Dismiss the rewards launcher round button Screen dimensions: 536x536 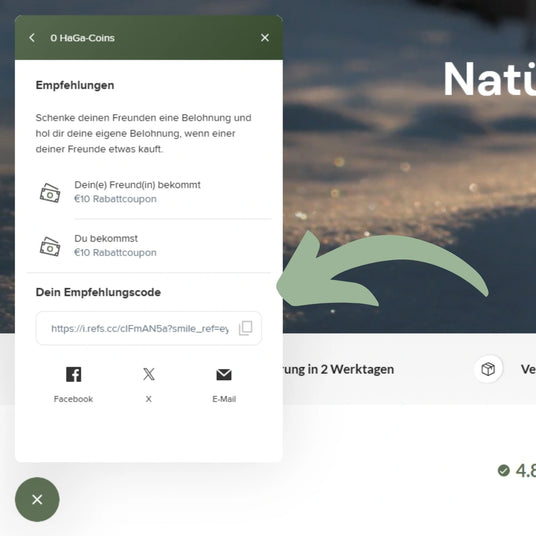[37, 499]
